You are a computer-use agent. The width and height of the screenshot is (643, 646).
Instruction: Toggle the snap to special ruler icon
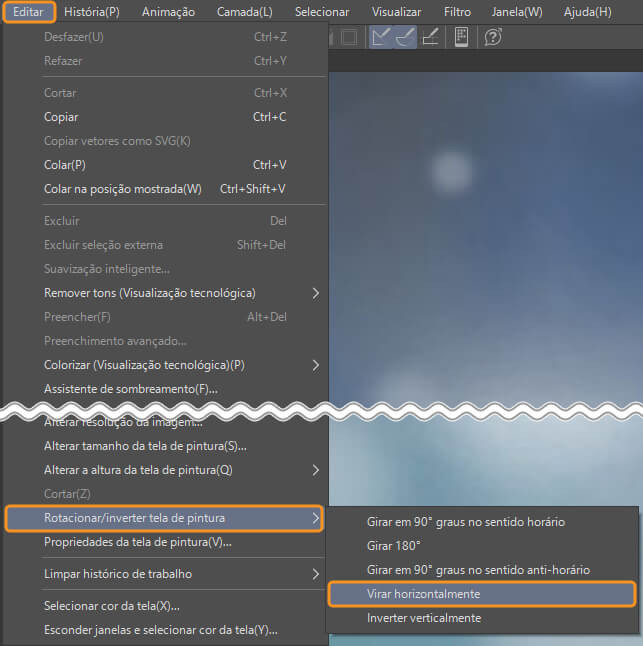(405, 37)
